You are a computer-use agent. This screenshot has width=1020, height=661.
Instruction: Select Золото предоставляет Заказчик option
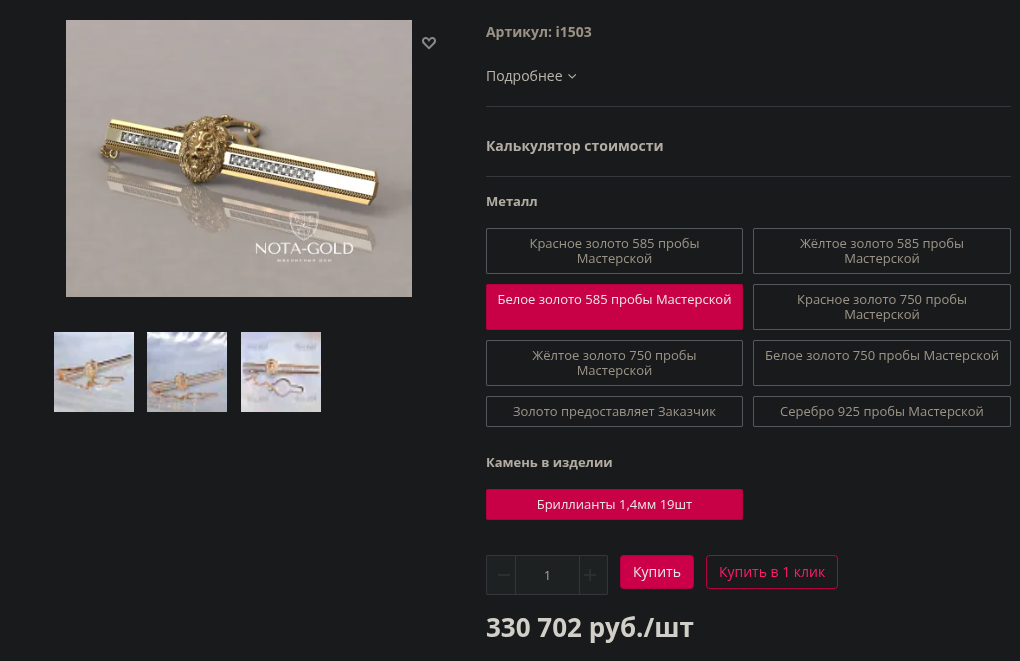[x=614, y=412]
